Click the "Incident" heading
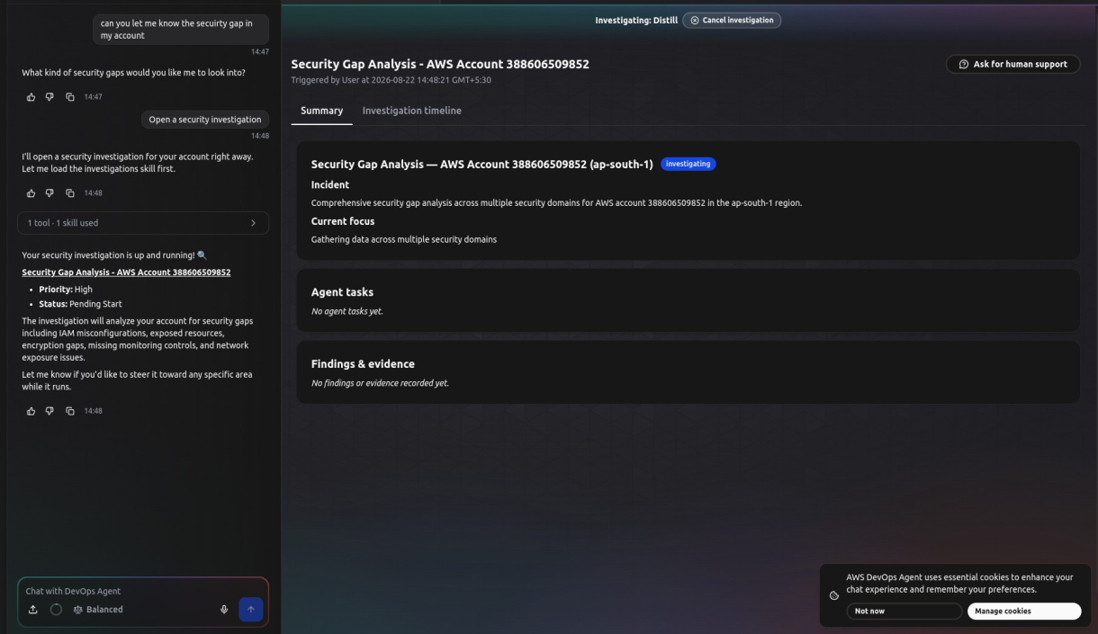 330,185
